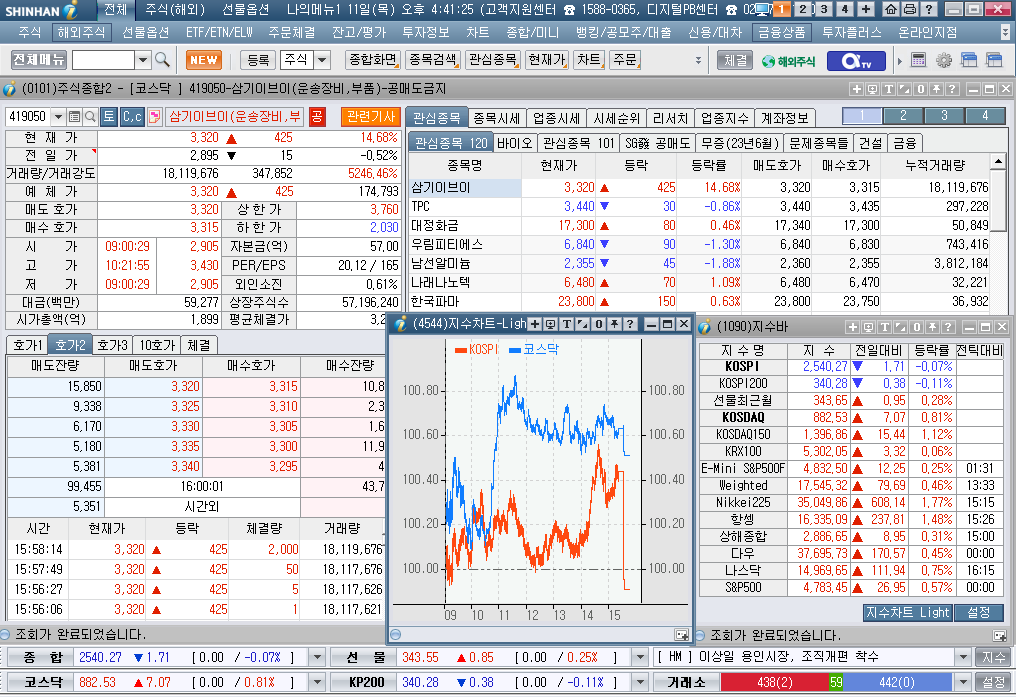The height and width of the screenshot is (697, 1016).
Task: Click the printer icon in the title bar
Action: tap(909, 9)
